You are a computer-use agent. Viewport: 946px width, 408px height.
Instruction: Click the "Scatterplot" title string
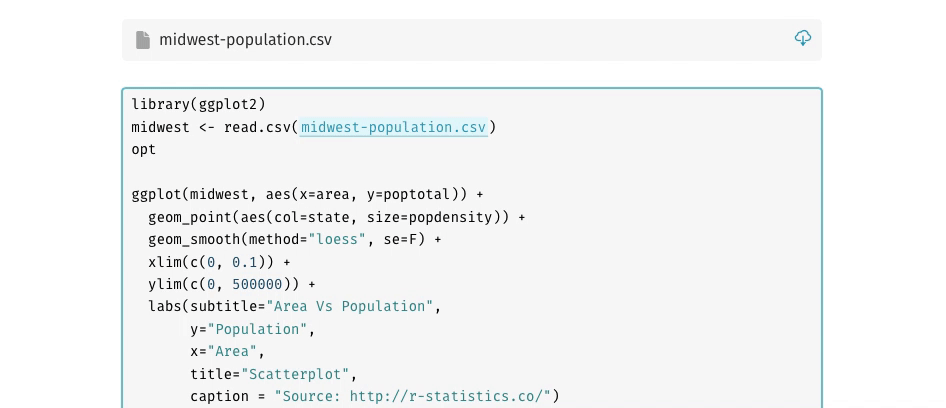coord(294,374)
